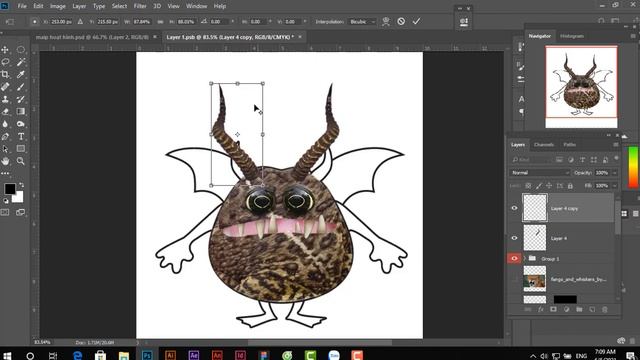Viewport: 640px width, 360px height.
Task: Select the Blur tool
Action: [5, 124]
